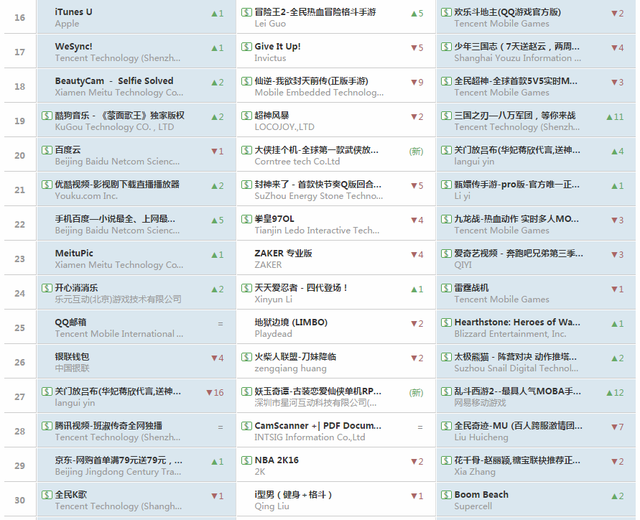The image size is (640, 520).
Task: Click in-app purchase icon beside CamScanner
Action: click(x=247, y=426)
